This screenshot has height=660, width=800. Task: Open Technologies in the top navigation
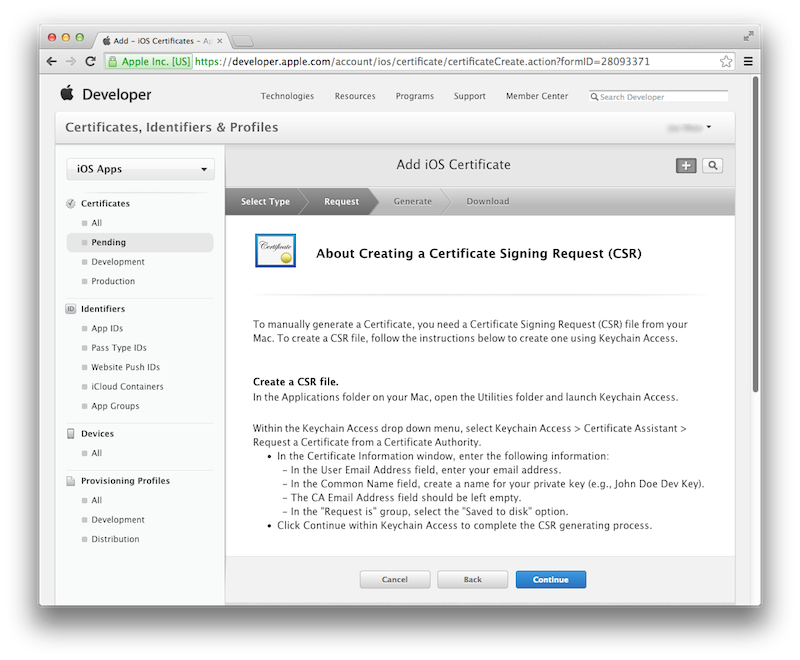(287, 96)
